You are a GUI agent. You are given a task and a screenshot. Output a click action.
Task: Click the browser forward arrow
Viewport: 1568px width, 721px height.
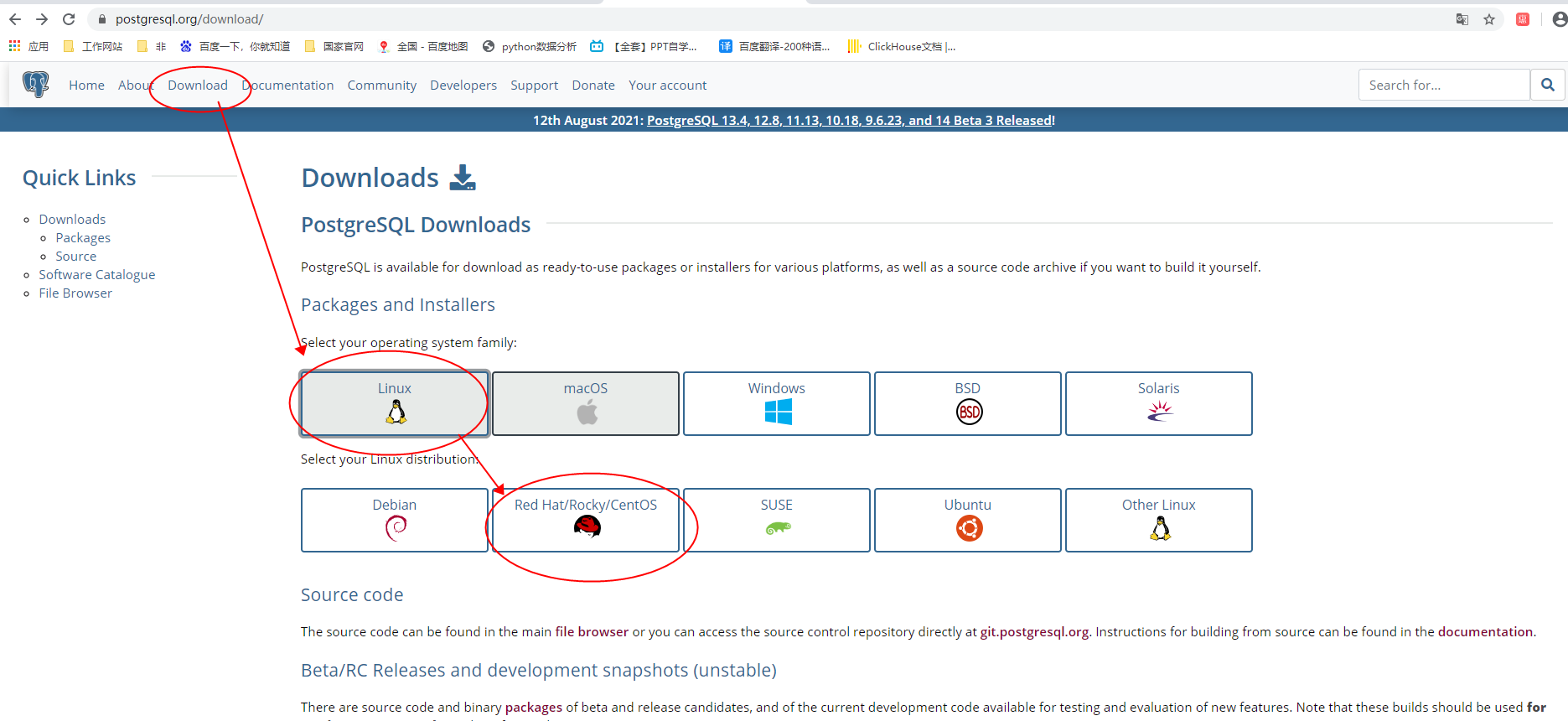(x=42, y=19)
